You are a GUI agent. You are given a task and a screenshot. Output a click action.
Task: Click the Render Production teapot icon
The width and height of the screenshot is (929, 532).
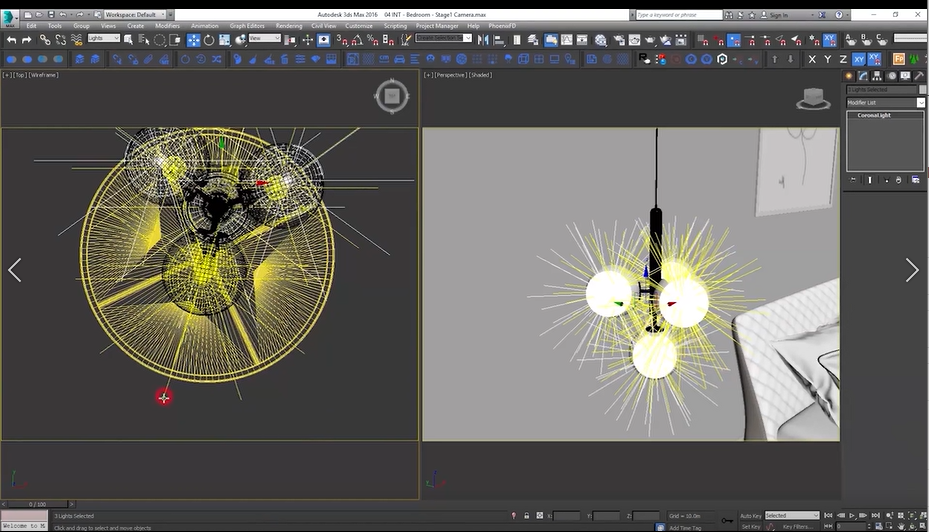[650, 40]
